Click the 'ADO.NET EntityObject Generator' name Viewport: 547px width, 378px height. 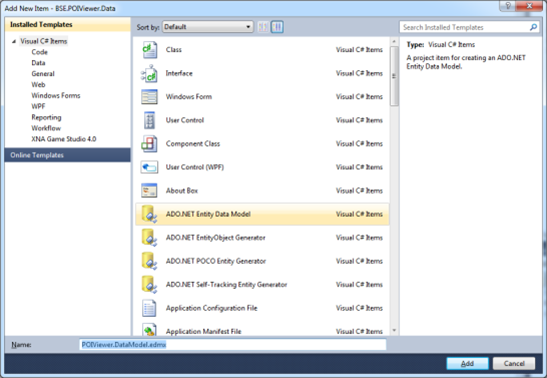[216, 238]
